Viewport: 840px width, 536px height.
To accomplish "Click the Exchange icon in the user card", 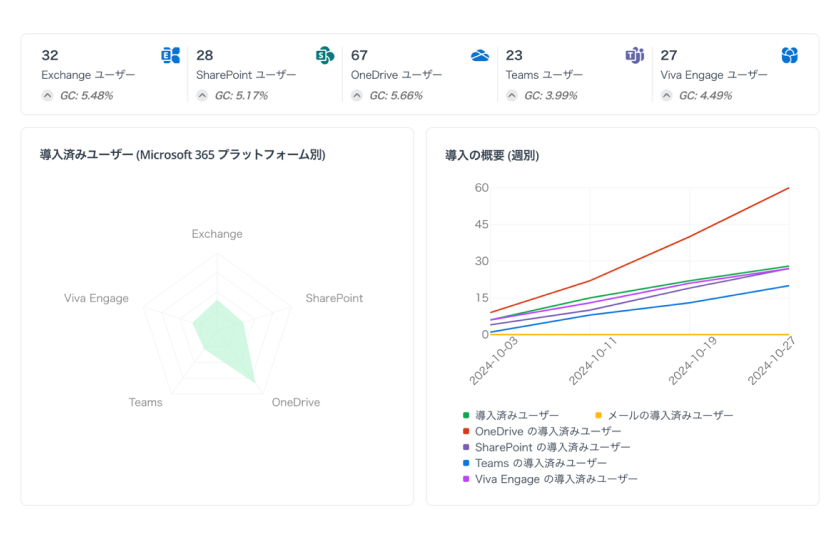I will click(x=170, y=55).
